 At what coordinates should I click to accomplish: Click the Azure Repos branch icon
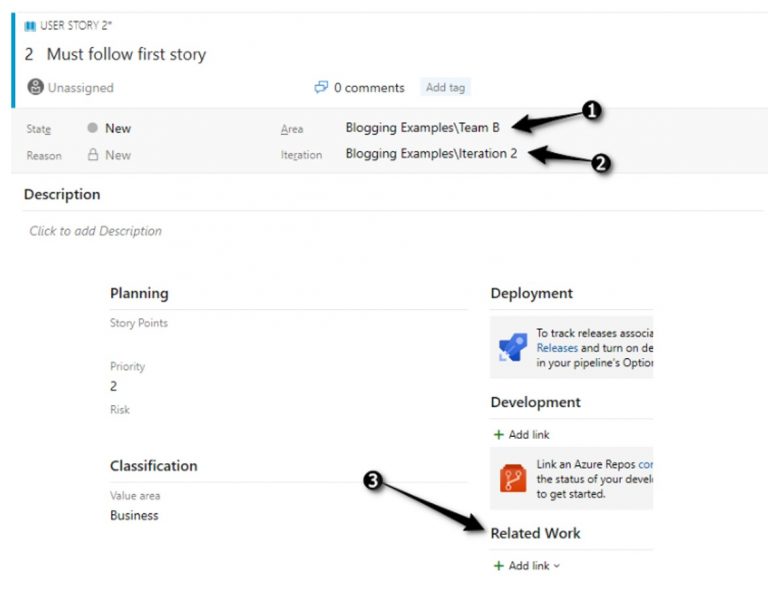[x=513, y=478]
